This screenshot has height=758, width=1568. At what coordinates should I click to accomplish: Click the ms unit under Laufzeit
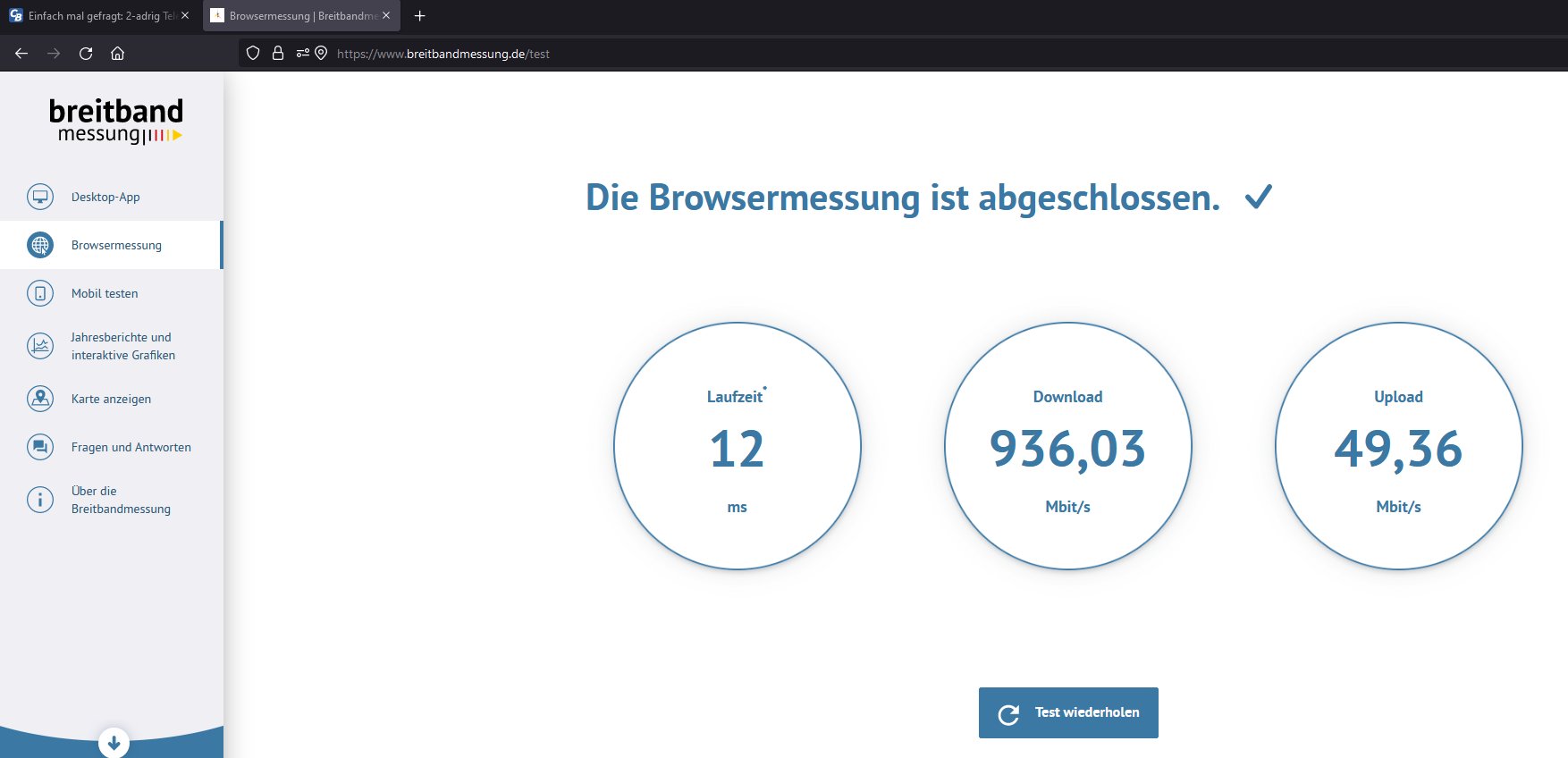pos(737,507)
